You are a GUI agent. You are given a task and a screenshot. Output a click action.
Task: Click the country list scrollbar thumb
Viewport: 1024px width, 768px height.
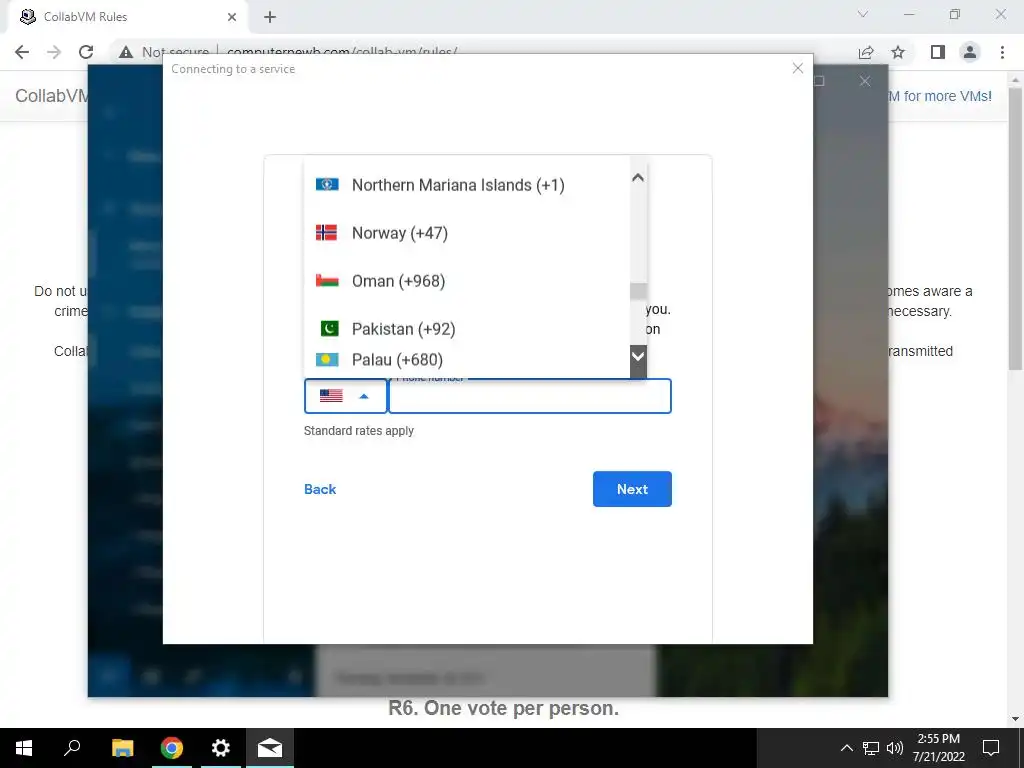[638, 291]
